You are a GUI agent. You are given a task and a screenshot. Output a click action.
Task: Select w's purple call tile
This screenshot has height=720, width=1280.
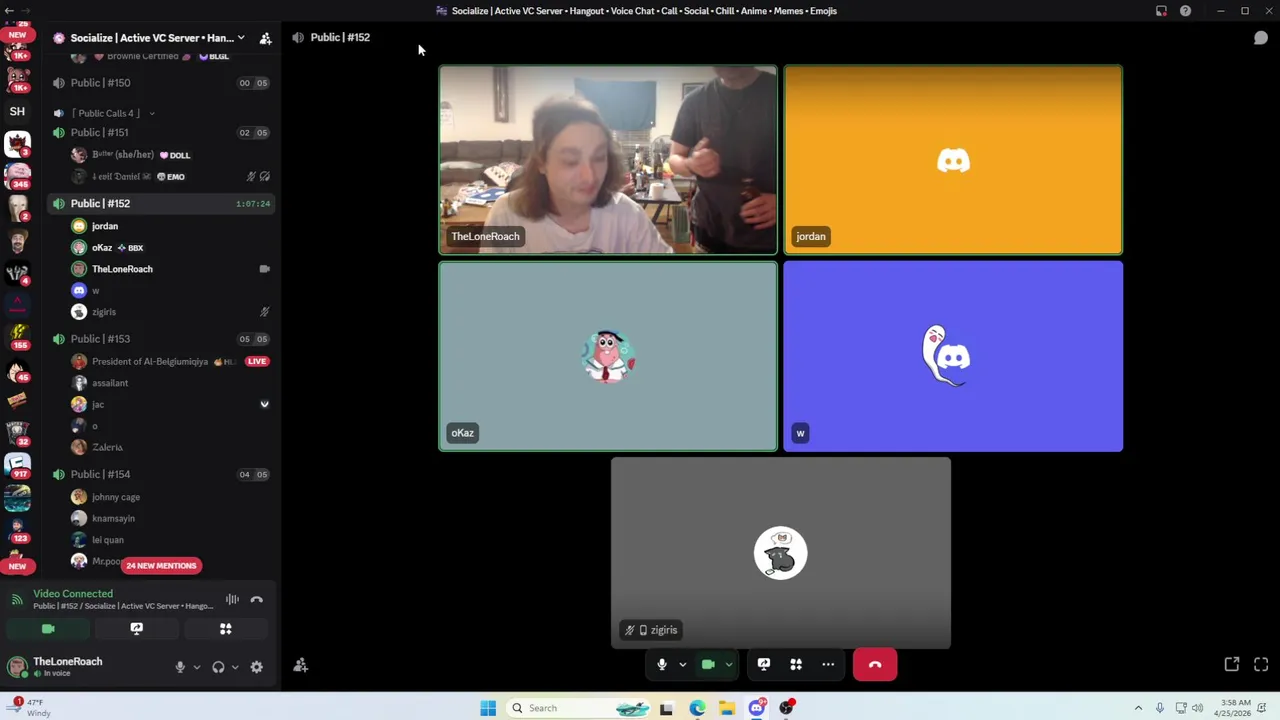(x=953, y=356)
